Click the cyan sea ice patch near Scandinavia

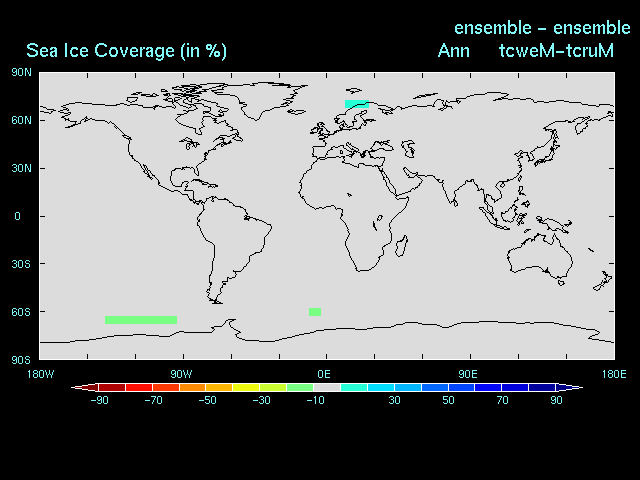356,103
